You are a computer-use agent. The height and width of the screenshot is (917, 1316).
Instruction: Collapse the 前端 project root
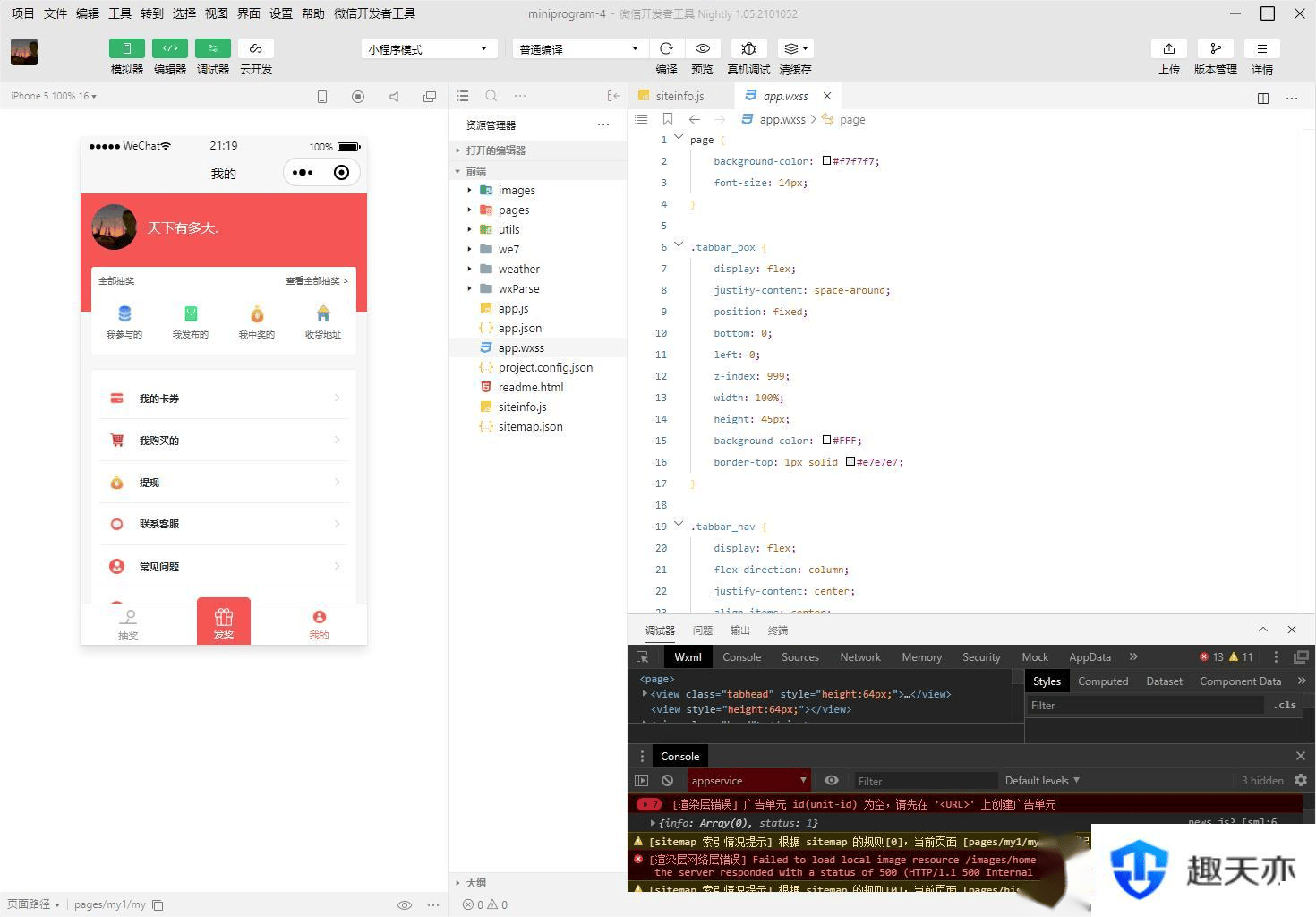point(537,171)
